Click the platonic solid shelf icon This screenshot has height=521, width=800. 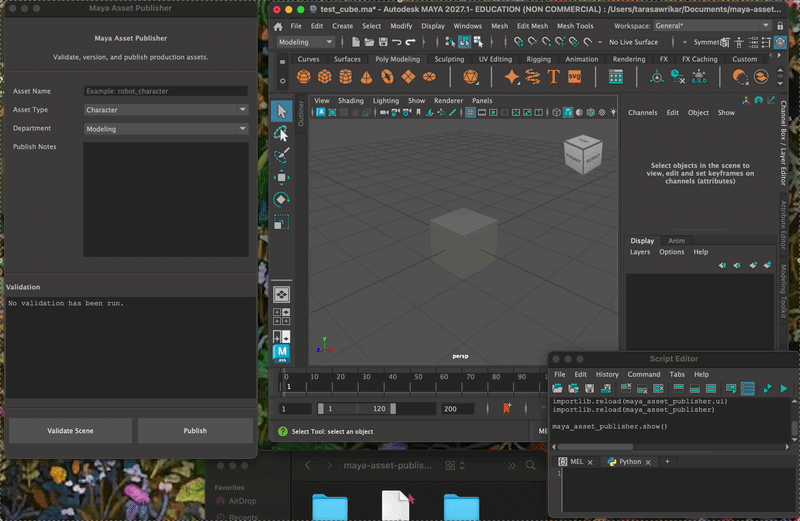(x=470, y=77)
